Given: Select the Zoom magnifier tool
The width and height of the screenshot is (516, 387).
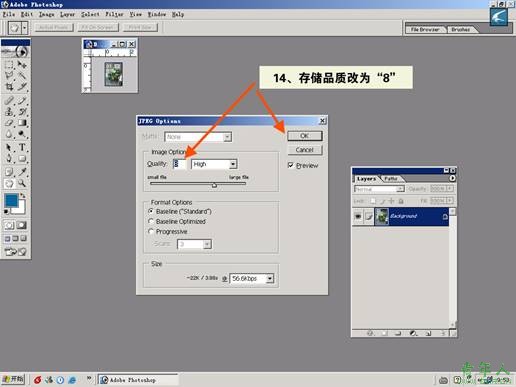Looking at the screenshot, I should [22, 183].
